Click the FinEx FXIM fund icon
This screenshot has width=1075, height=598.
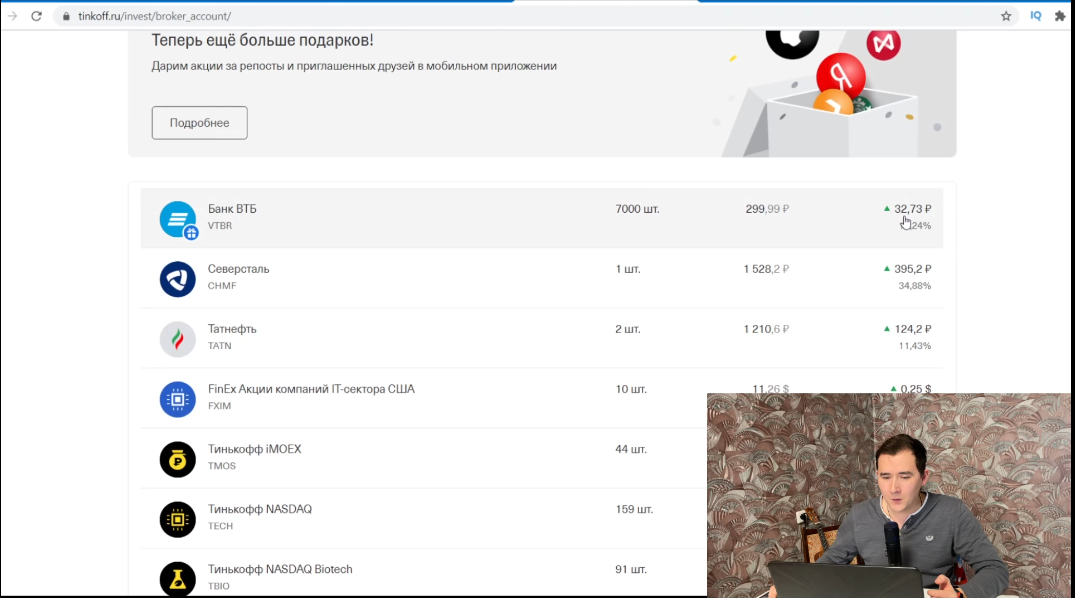click(178, 399)
